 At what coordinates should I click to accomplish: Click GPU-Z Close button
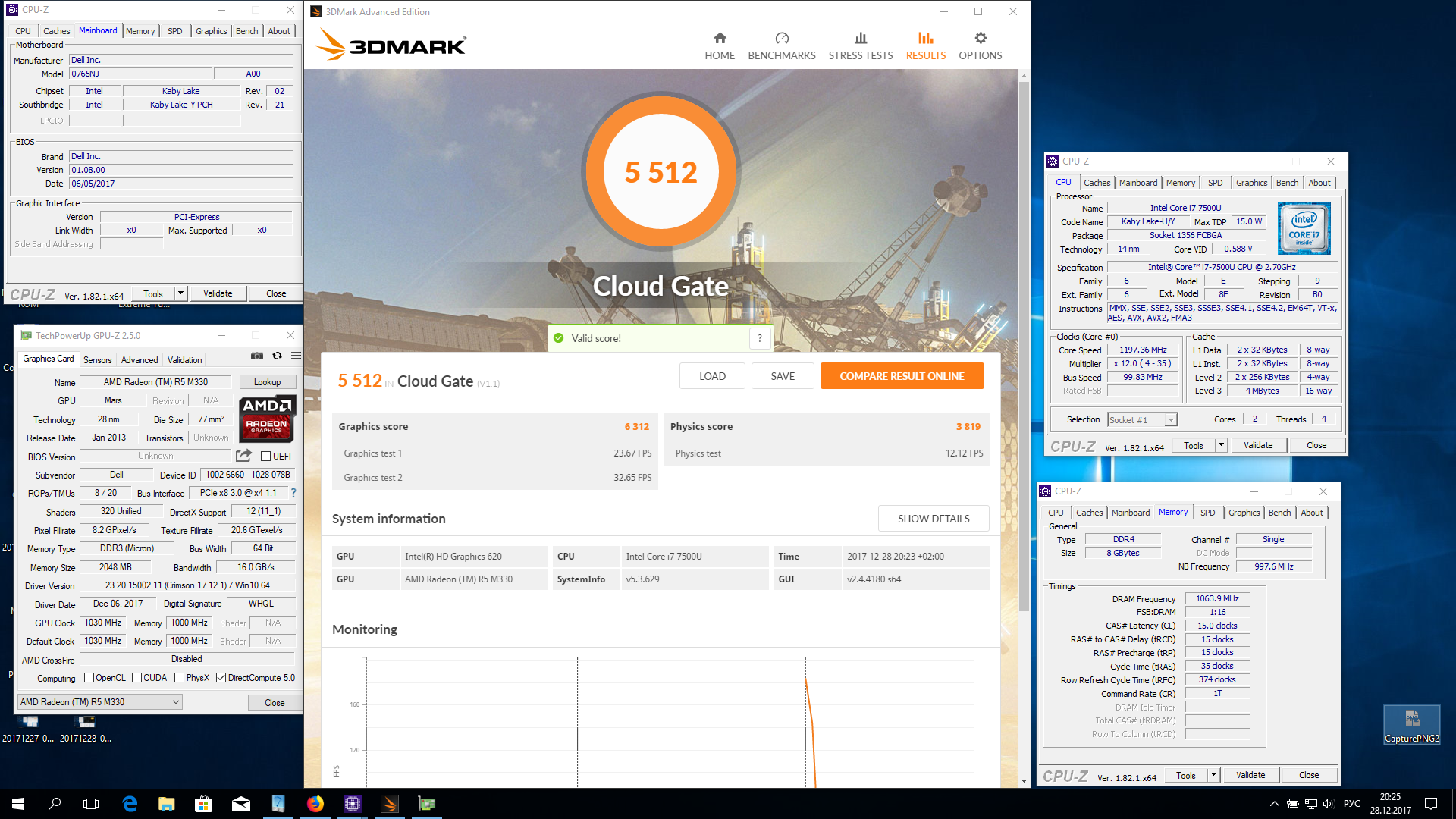[275, 703]
